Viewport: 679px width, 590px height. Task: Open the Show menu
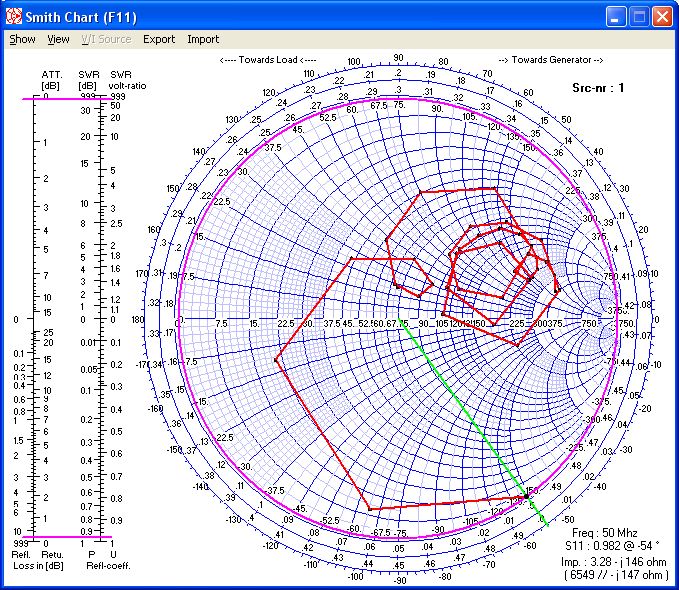point(22,40)
